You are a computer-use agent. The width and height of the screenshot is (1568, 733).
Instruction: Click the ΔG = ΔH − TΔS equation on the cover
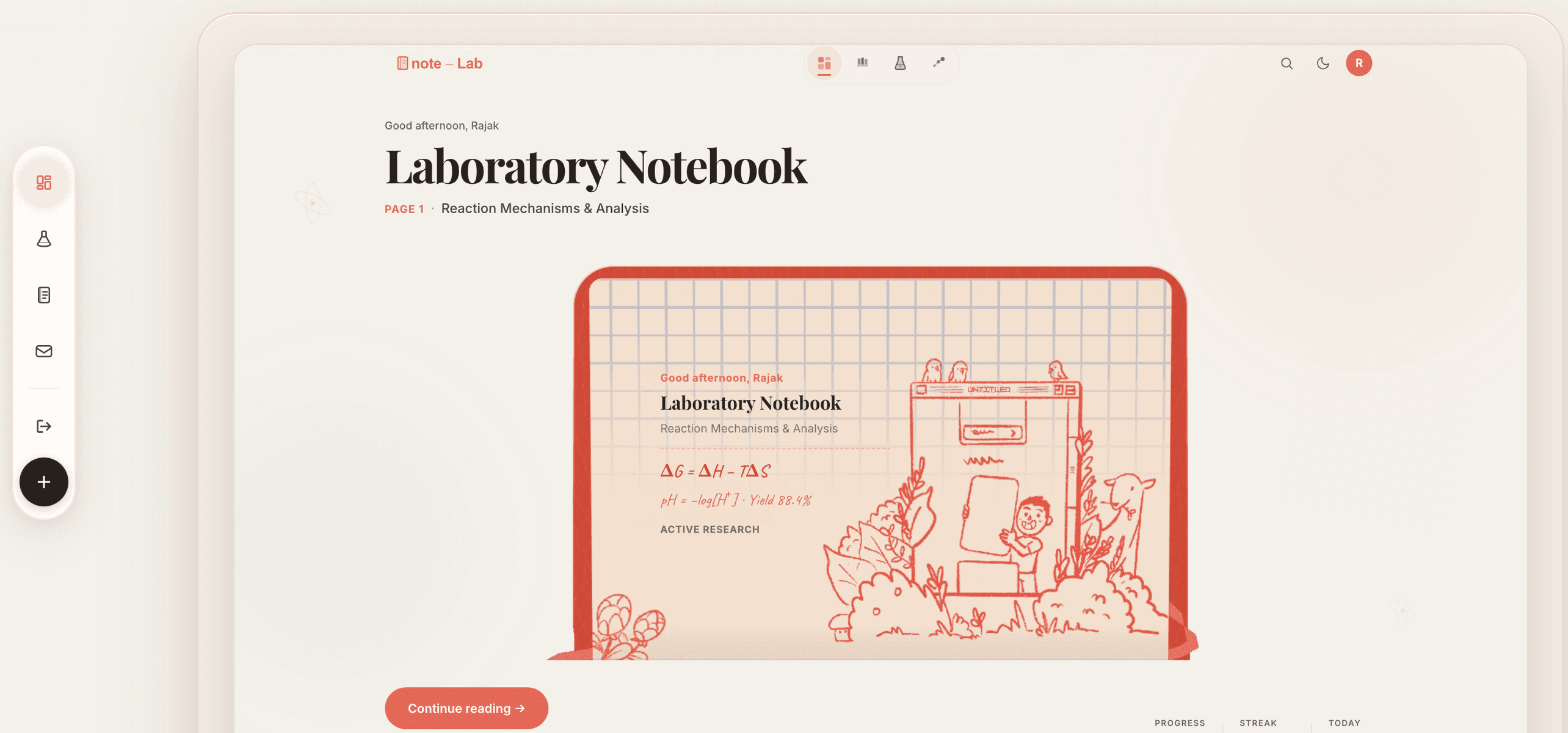pos(716,471)
